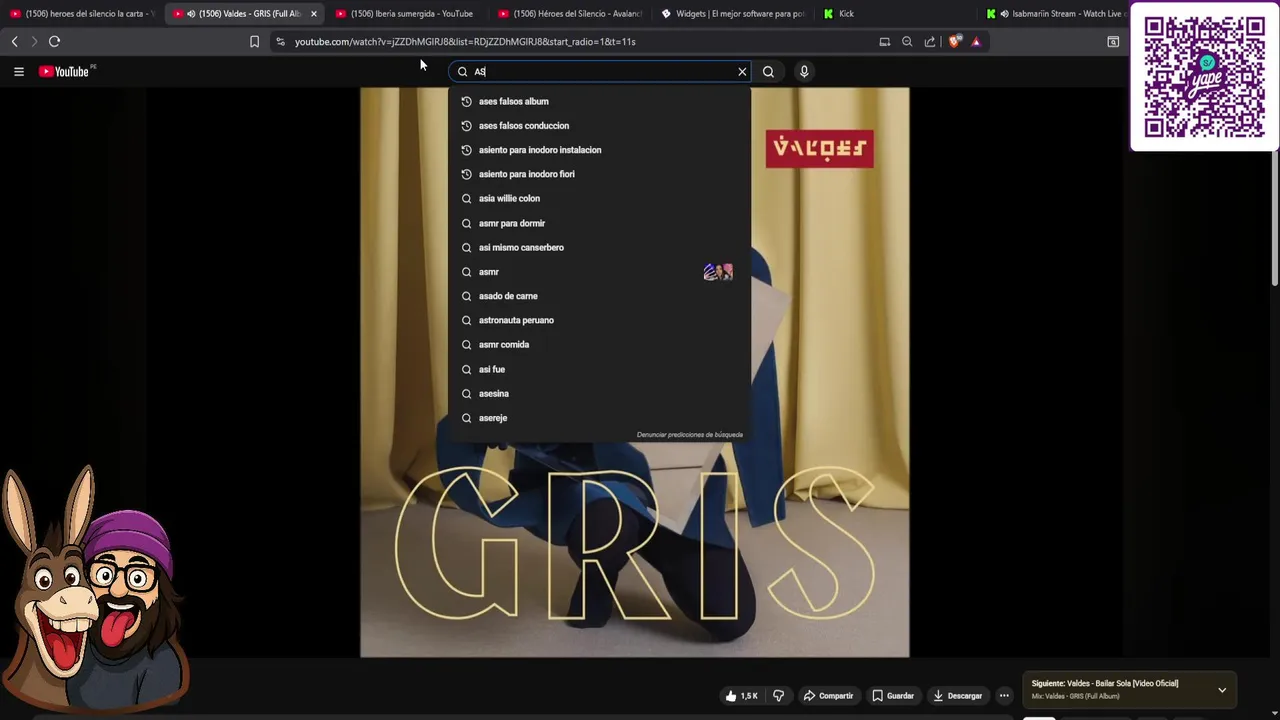Switch to the Iberia sumergida YouTube tab

click(x=405, y=14)
